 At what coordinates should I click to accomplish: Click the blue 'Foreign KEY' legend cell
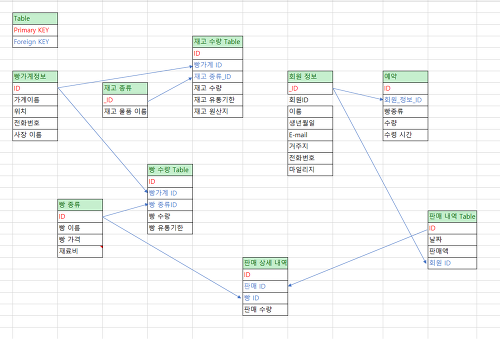(35, 42)
